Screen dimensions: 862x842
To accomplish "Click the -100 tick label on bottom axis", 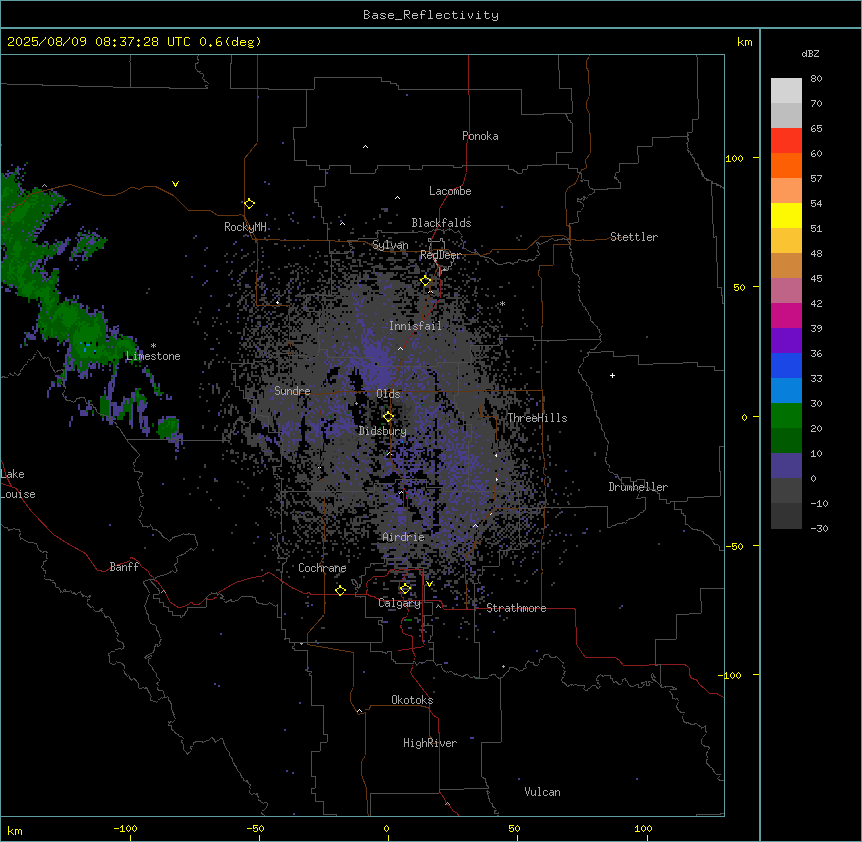I will [x=125, y=828].
